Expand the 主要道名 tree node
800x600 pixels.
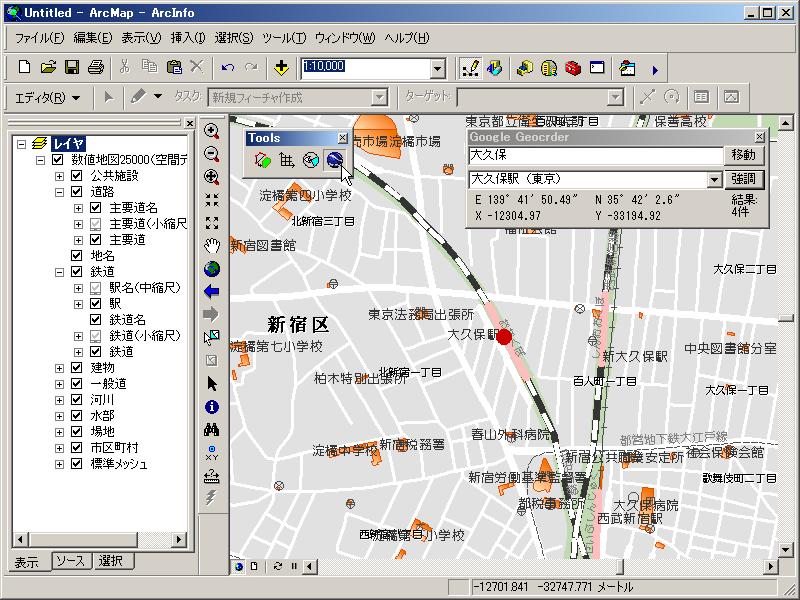(79, 208)
